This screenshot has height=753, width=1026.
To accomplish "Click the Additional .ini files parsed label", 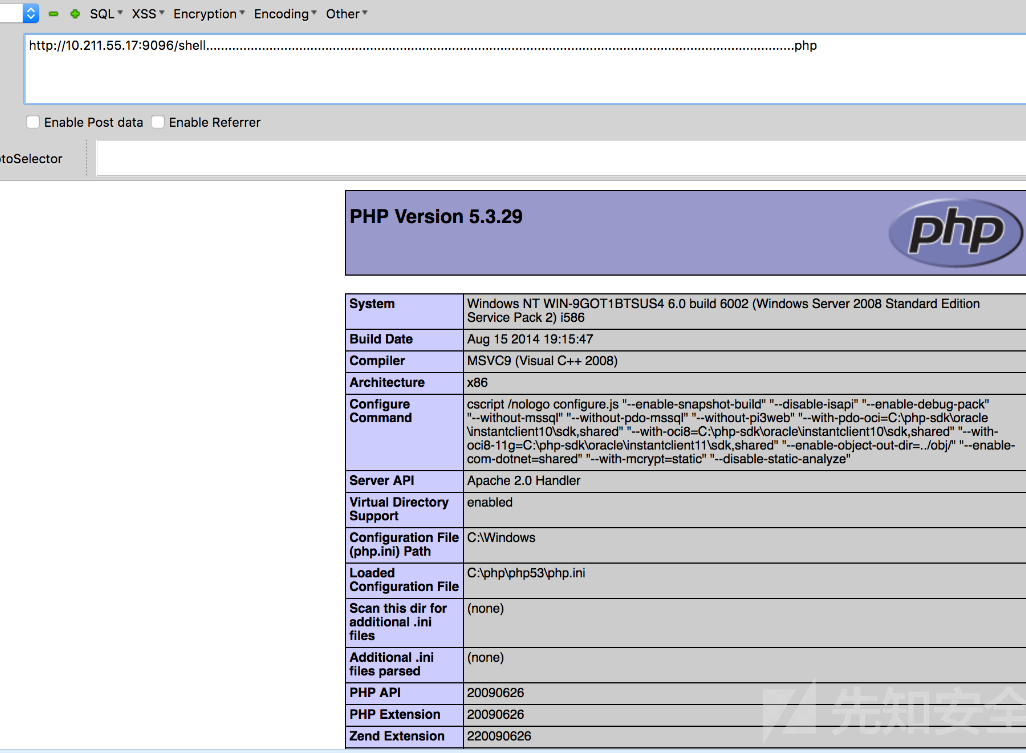I will [x=391, y=664].
